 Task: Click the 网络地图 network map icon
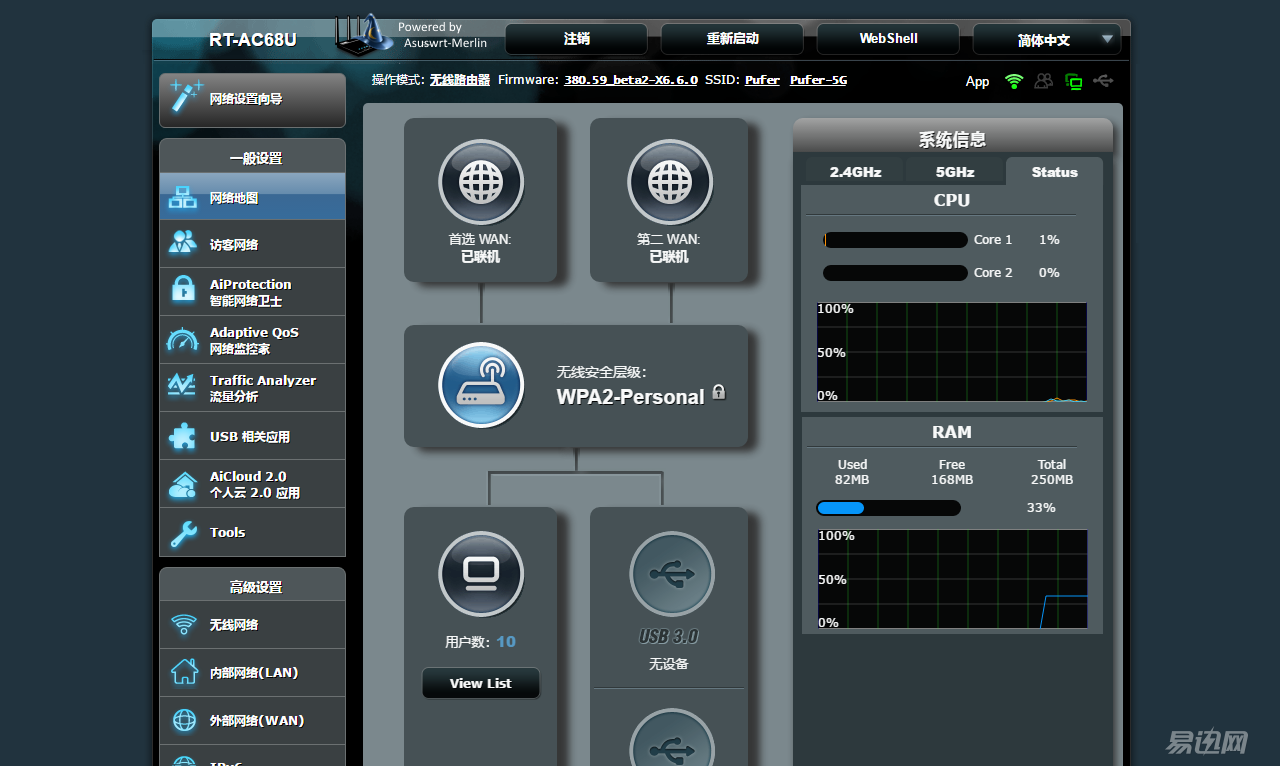point(183,197)
